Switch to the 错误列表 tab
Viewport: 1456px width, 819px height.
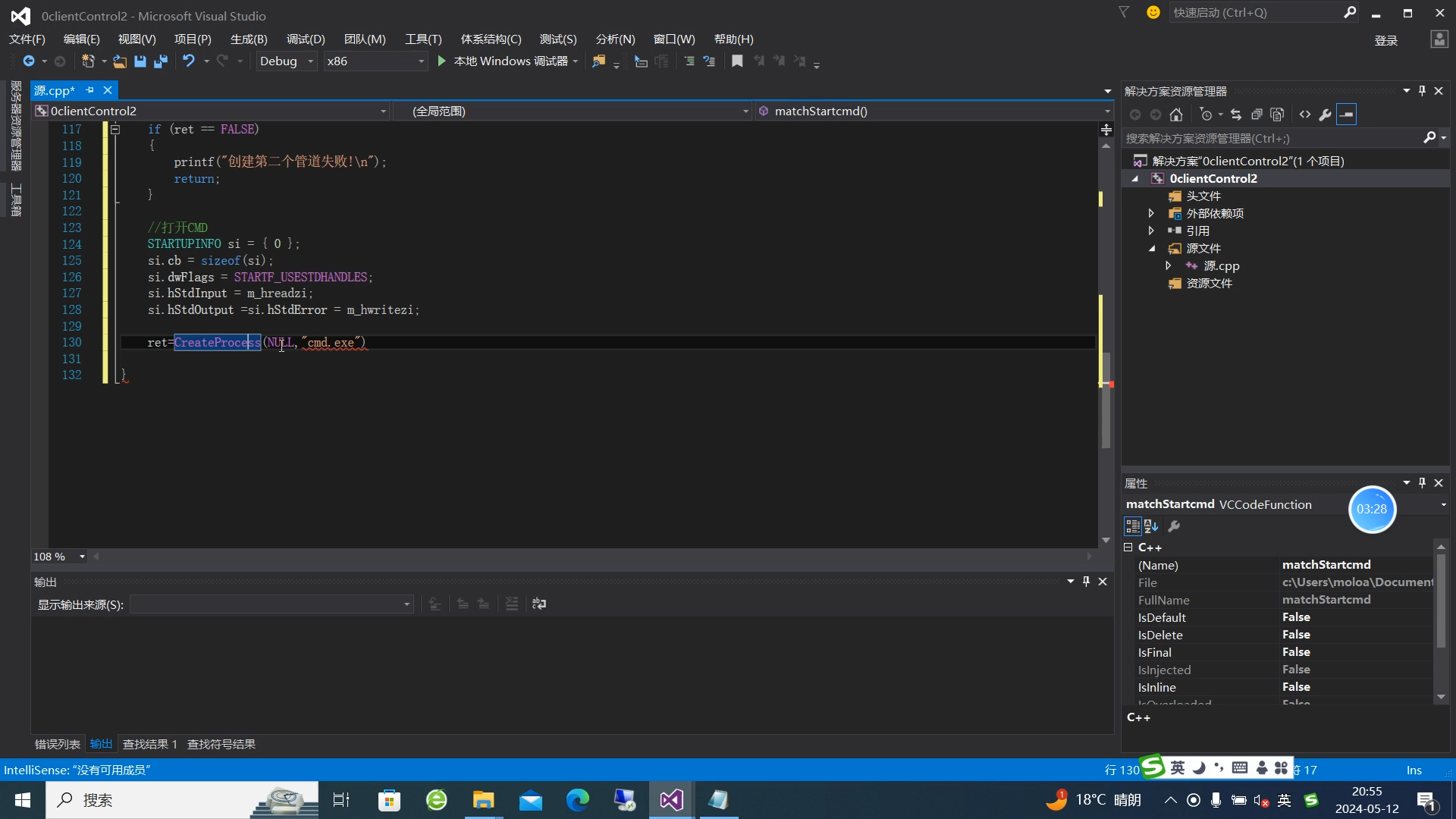click(x=58, y=745)
